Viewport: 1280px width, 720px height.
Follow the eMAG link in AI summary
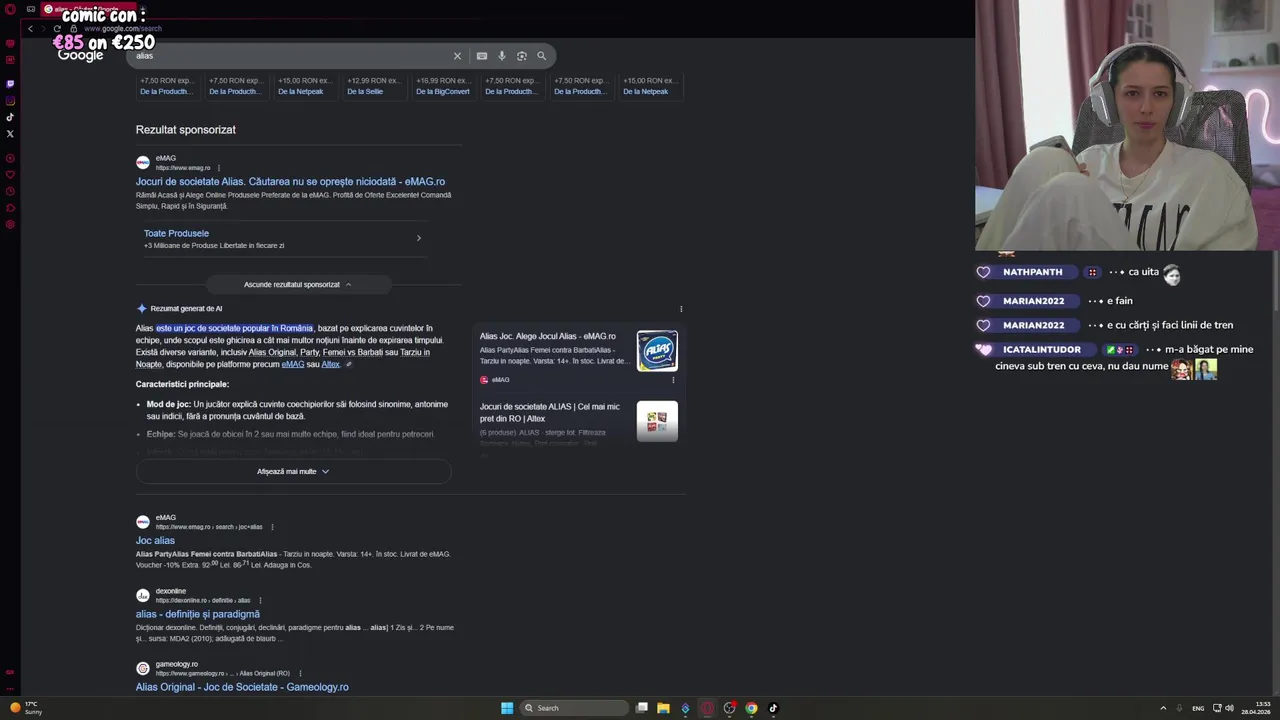pos(292,364)
